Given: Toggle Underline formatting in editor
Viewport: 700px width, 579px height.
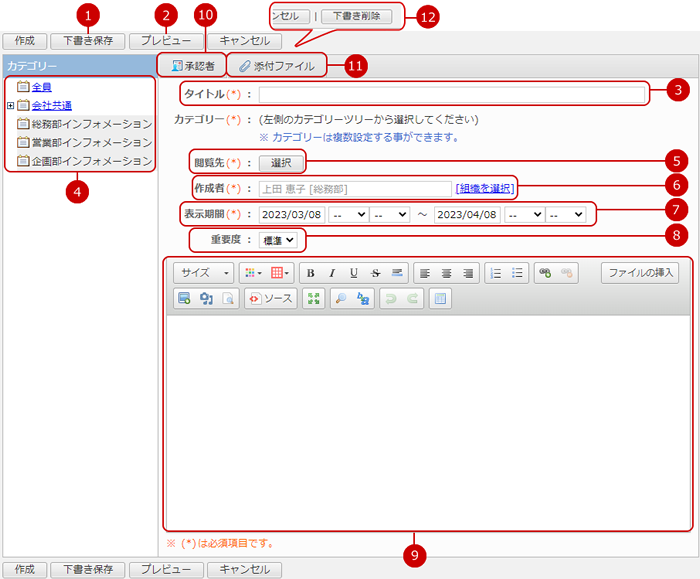Looking at the screenshot, I should (x=354, y=272).
